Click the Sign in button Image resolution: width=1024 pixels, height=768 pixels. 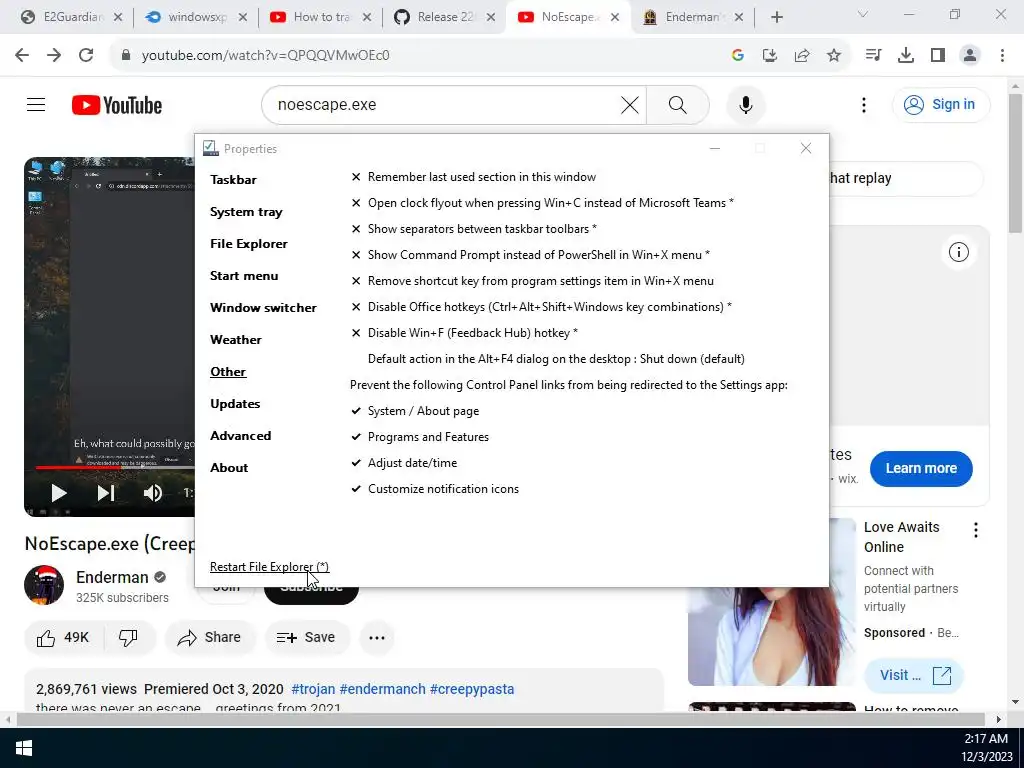941,104
